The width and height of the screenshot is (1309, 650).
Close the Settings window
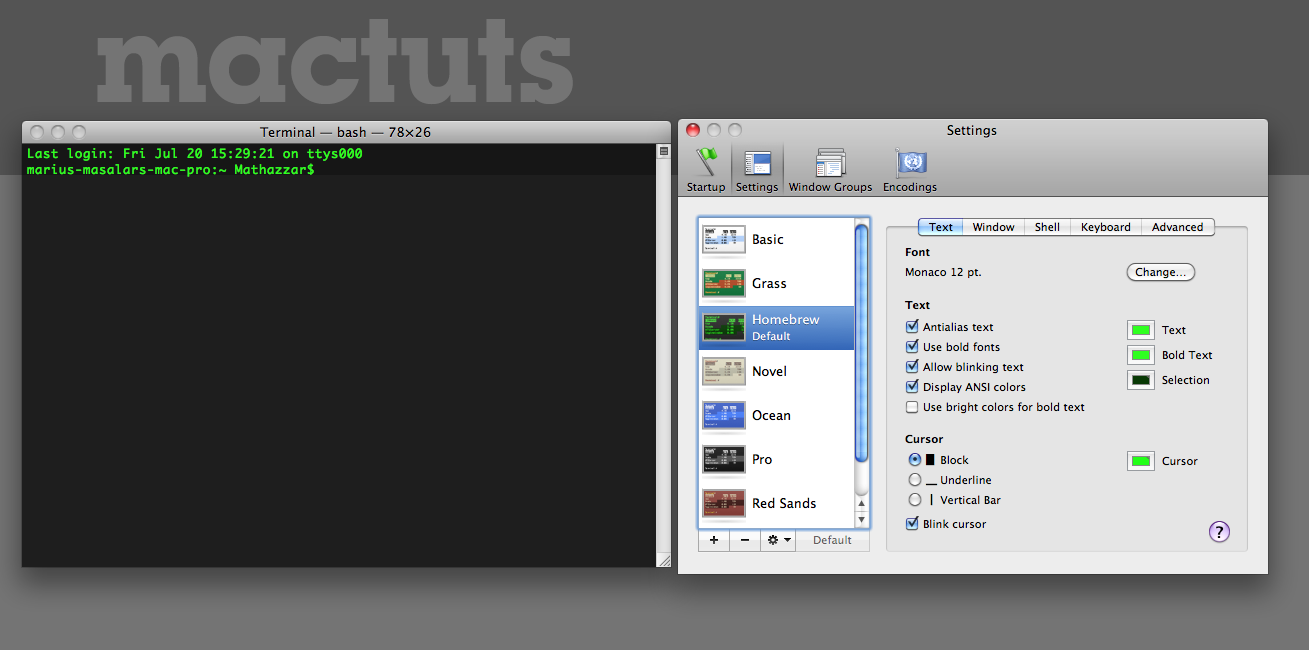click(x=692, y=130)
